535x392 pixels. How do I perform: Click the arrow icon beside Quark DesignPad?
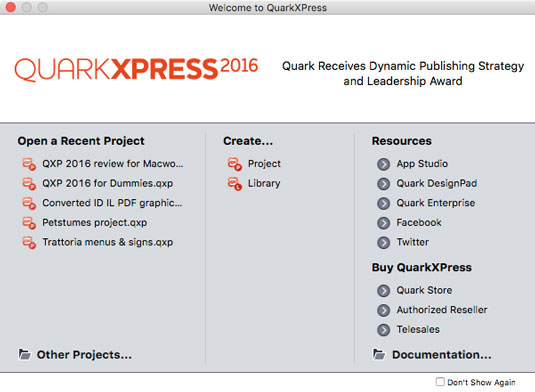(x=384, y=184)
